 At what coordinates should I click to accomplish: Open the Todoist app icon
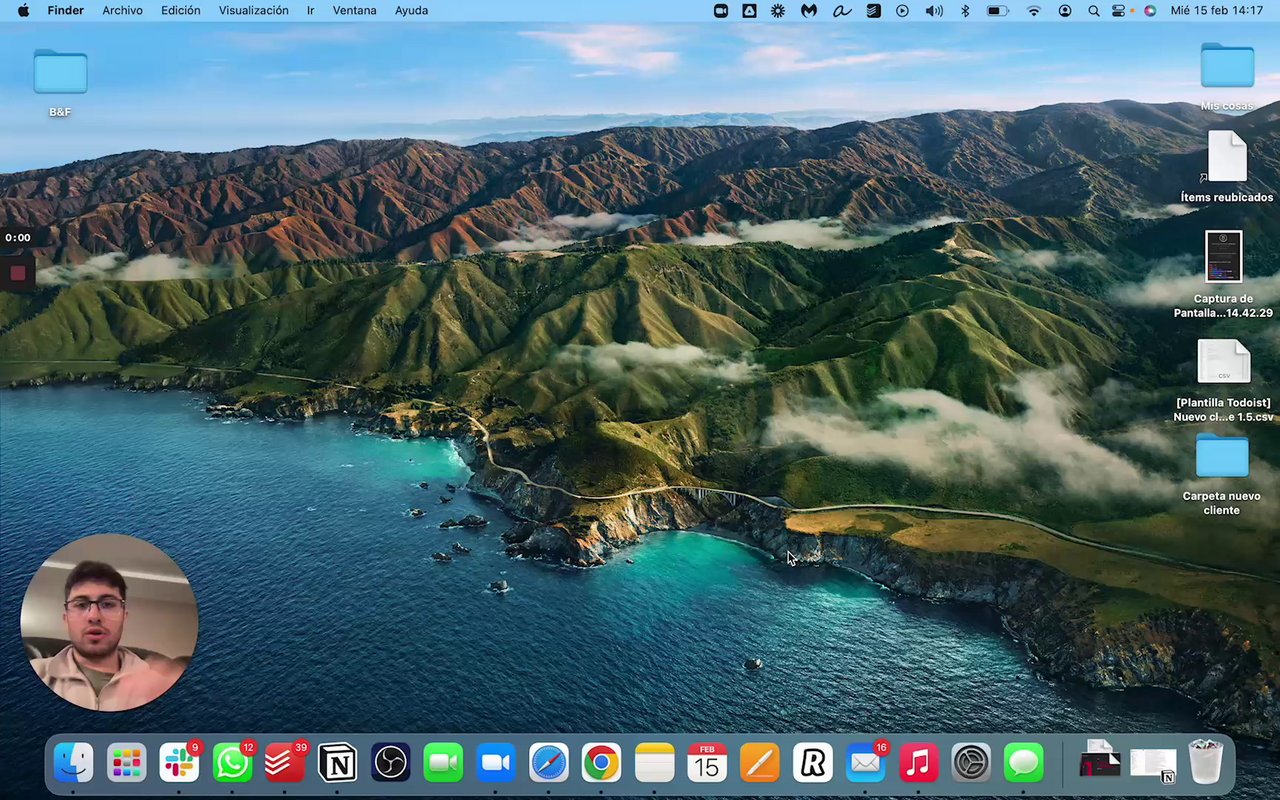coord(285,764)
